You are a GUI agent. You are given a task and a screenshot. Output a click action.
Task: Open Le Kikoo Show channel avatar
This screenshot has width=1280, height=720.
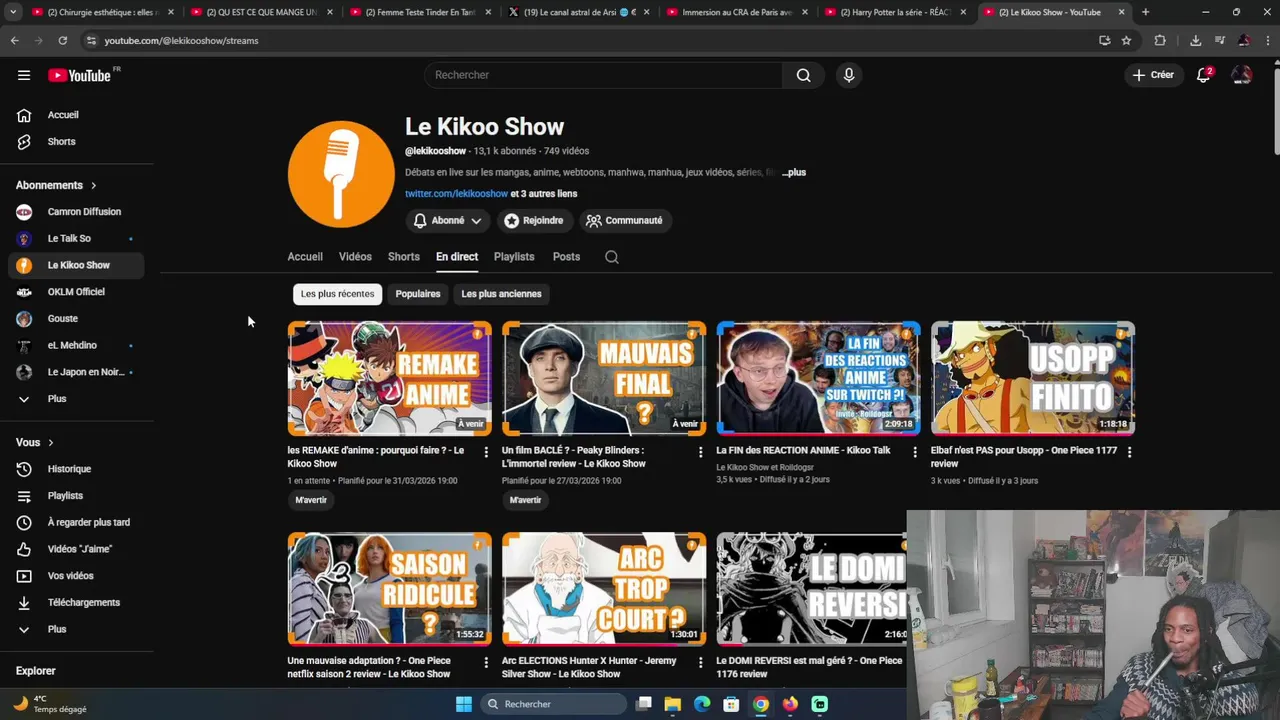point(341,174)
